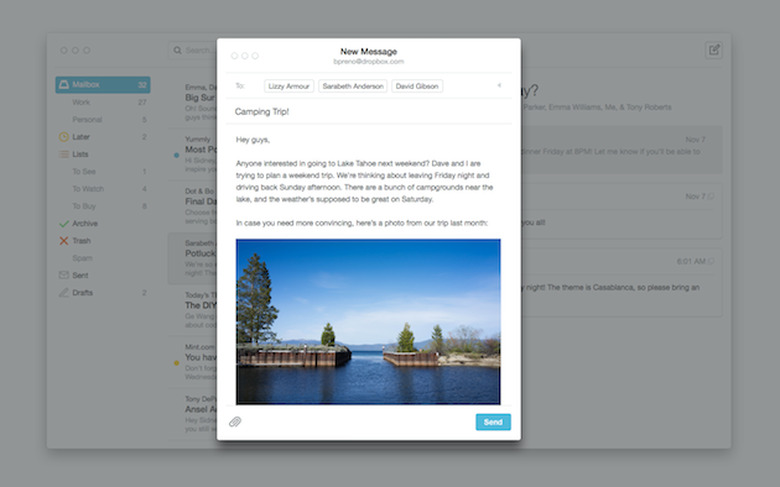Open the Lists icon in sidebar
This screenshot has height=487, width=780.
tap(64, 154)
